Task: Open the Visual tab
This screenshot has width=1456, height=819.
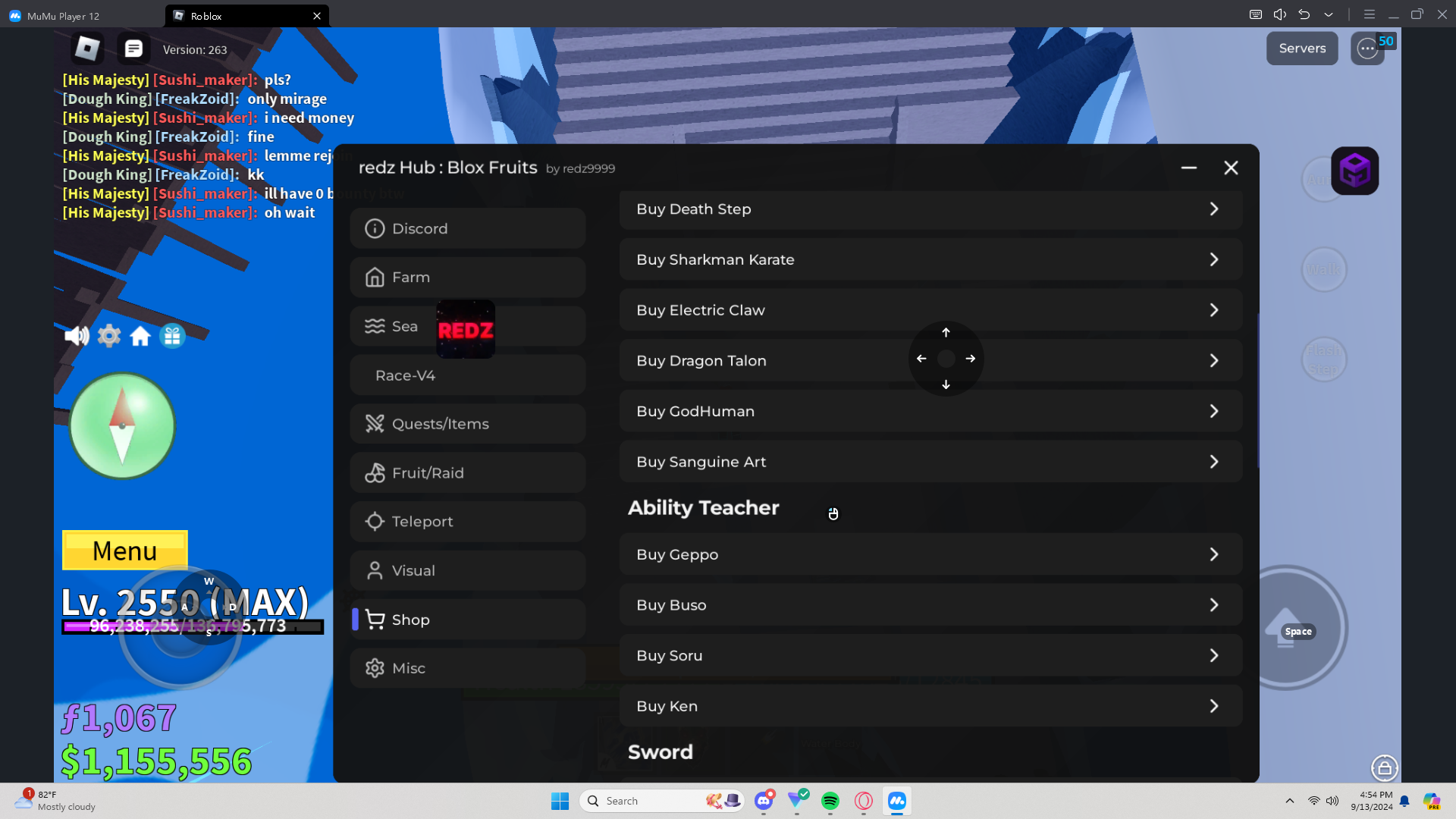Action: click(468, 571)
